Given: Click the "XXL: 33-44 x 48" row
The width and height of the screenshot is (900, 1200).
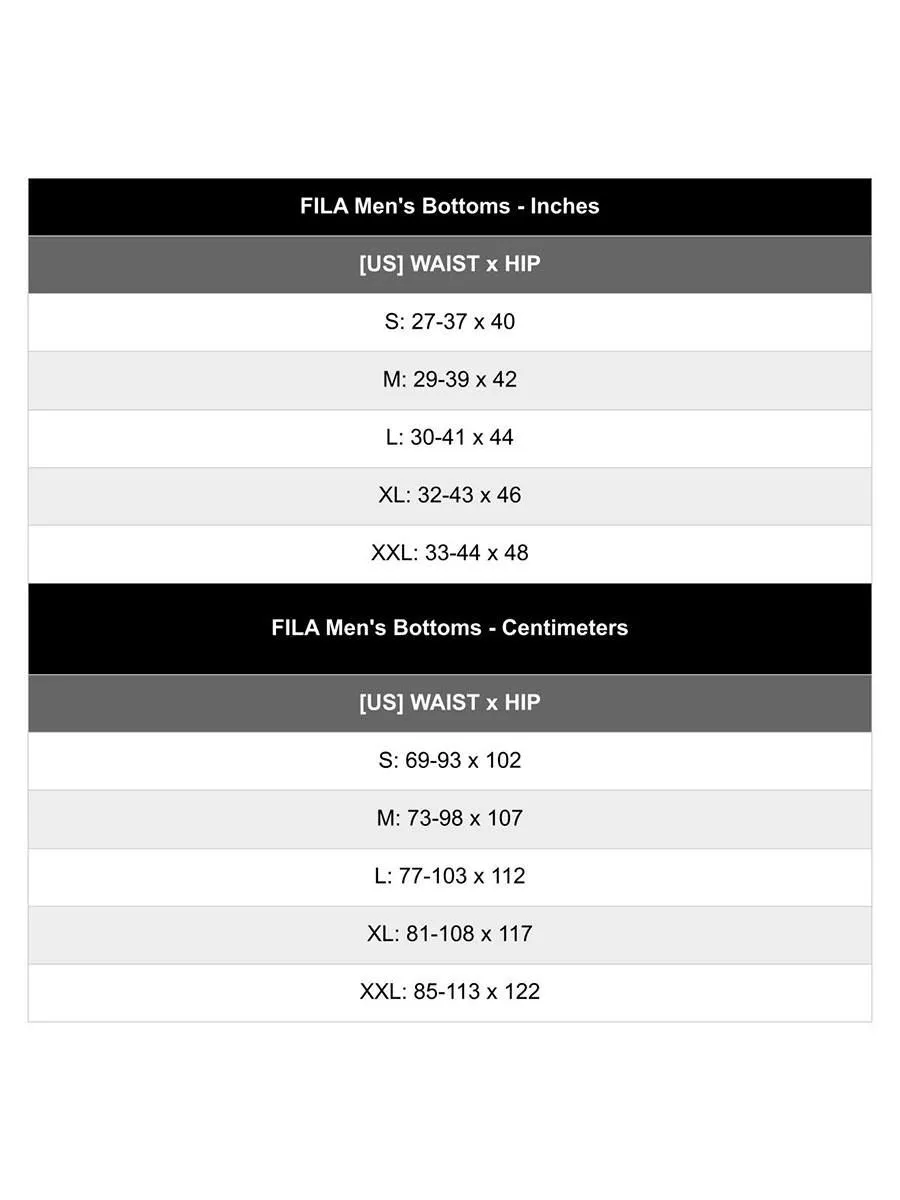Looking at the screenshot, I should coord(449,553).
